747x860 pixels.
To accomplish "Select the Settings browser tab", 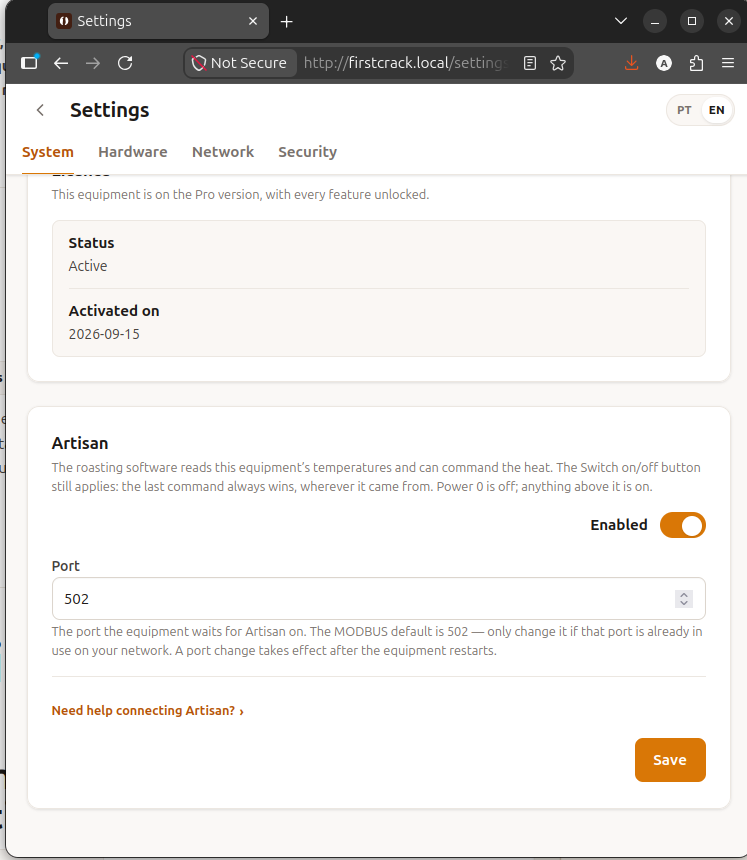I will click(x=159, y=21).
